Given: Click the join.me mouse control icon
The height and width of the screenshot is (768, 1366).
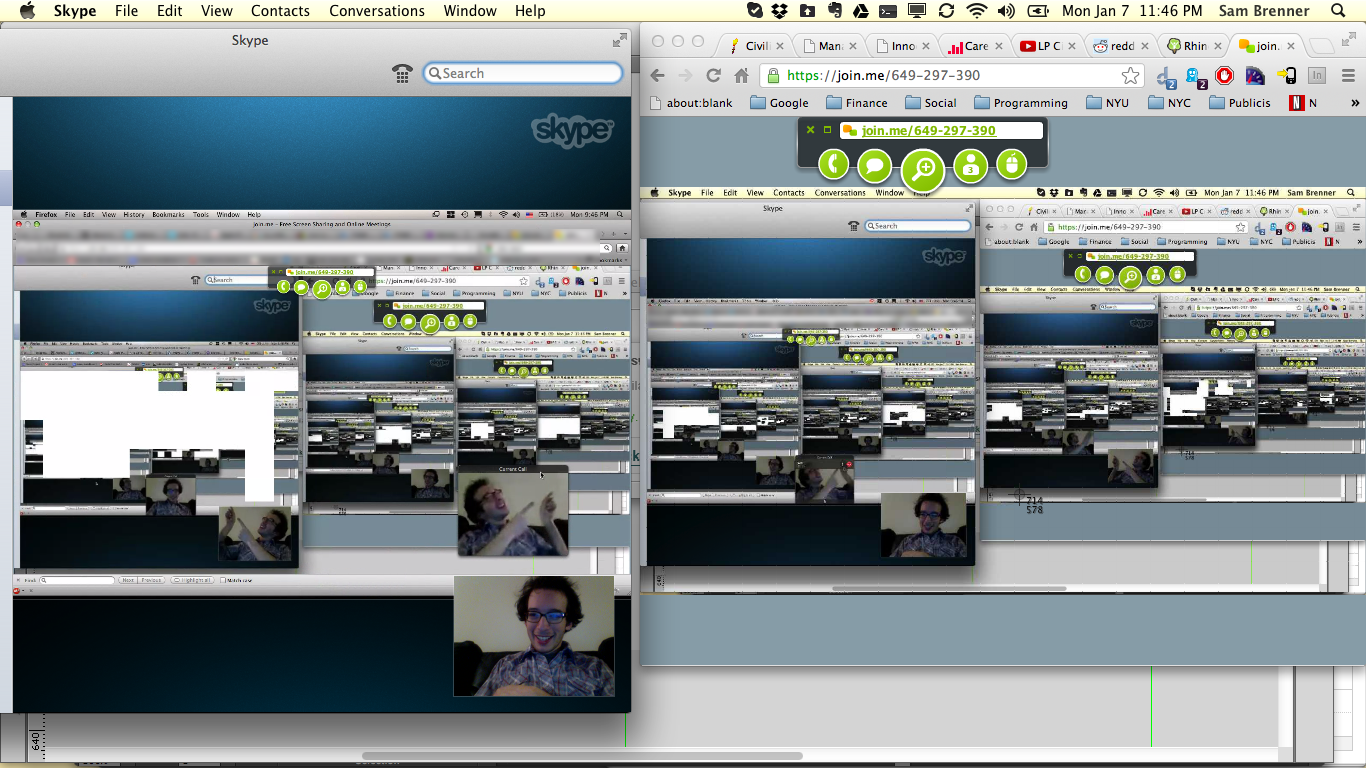Looking at the screenshot, I should pos(1011,164).
